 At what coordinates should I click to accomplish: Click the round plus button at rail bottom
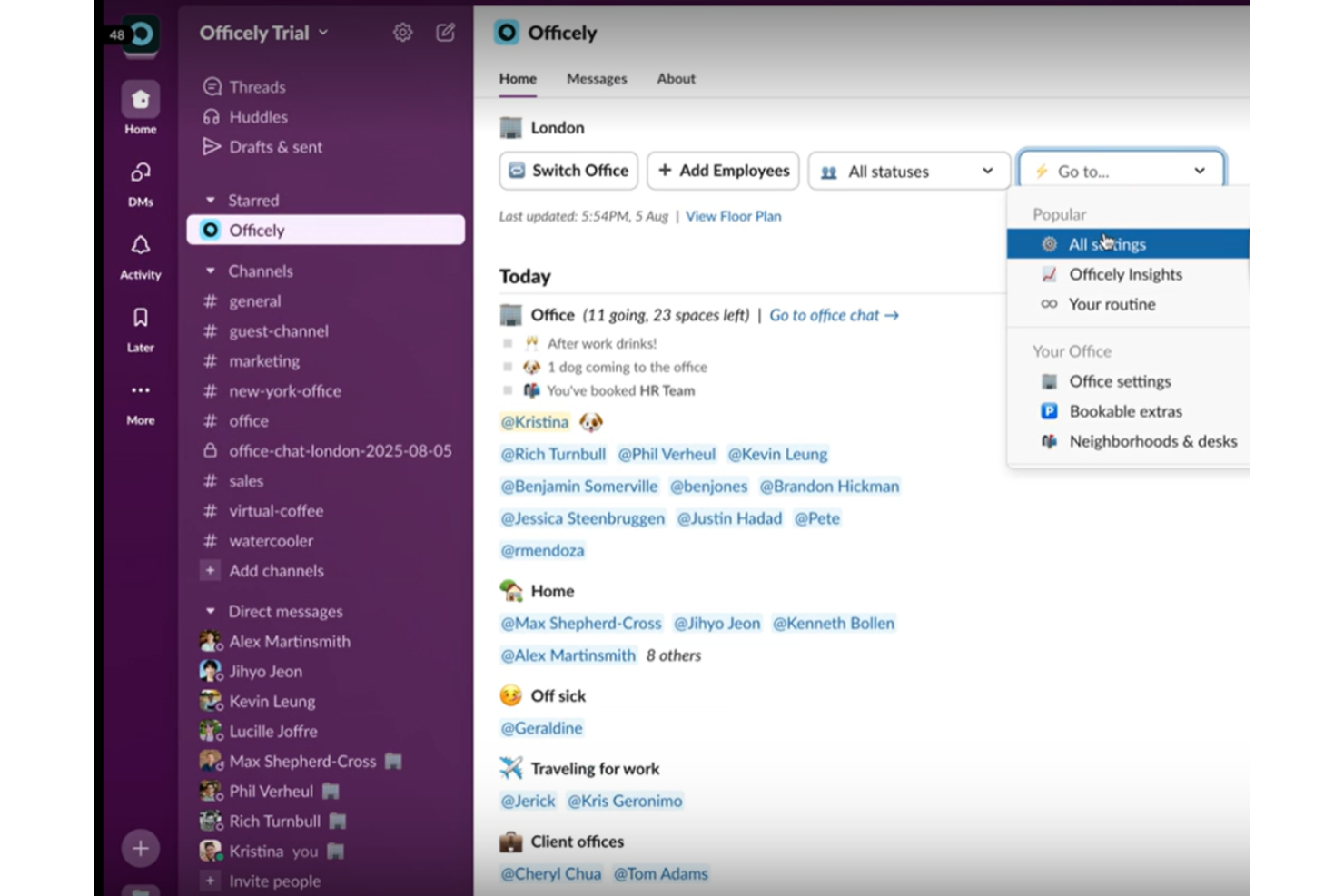(x=140, y=848)
